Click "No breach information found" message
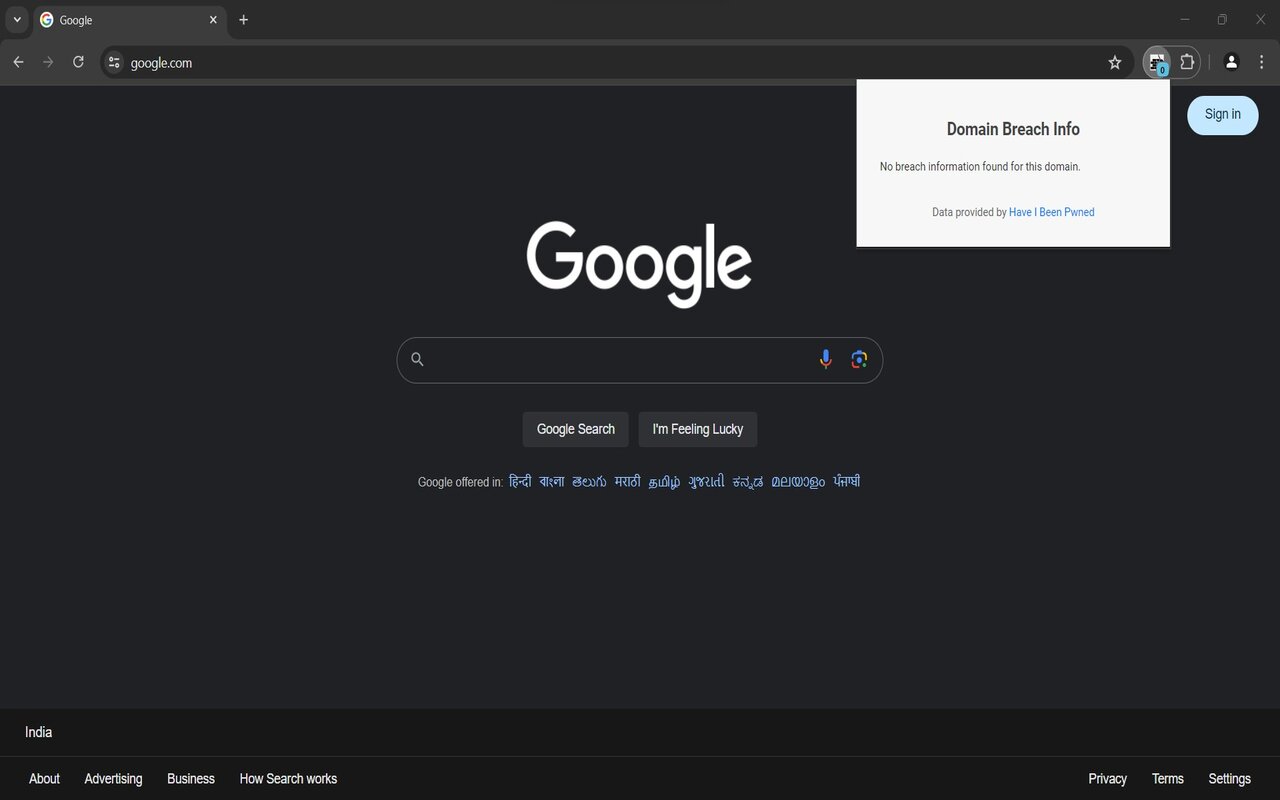Screen dimensions: 1280x800 [x=980, y=167]
